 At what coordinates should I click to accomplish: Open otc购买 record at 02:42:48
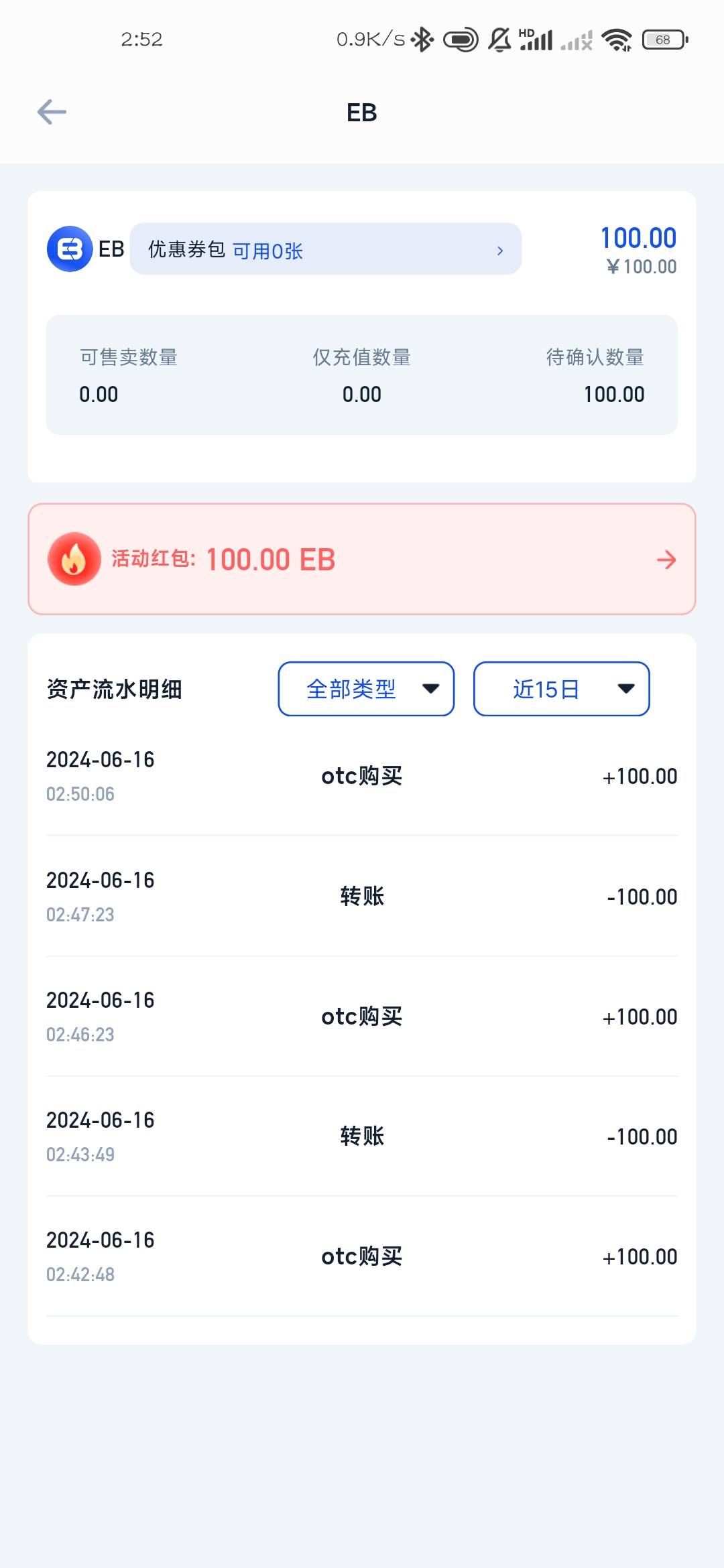362,1256
